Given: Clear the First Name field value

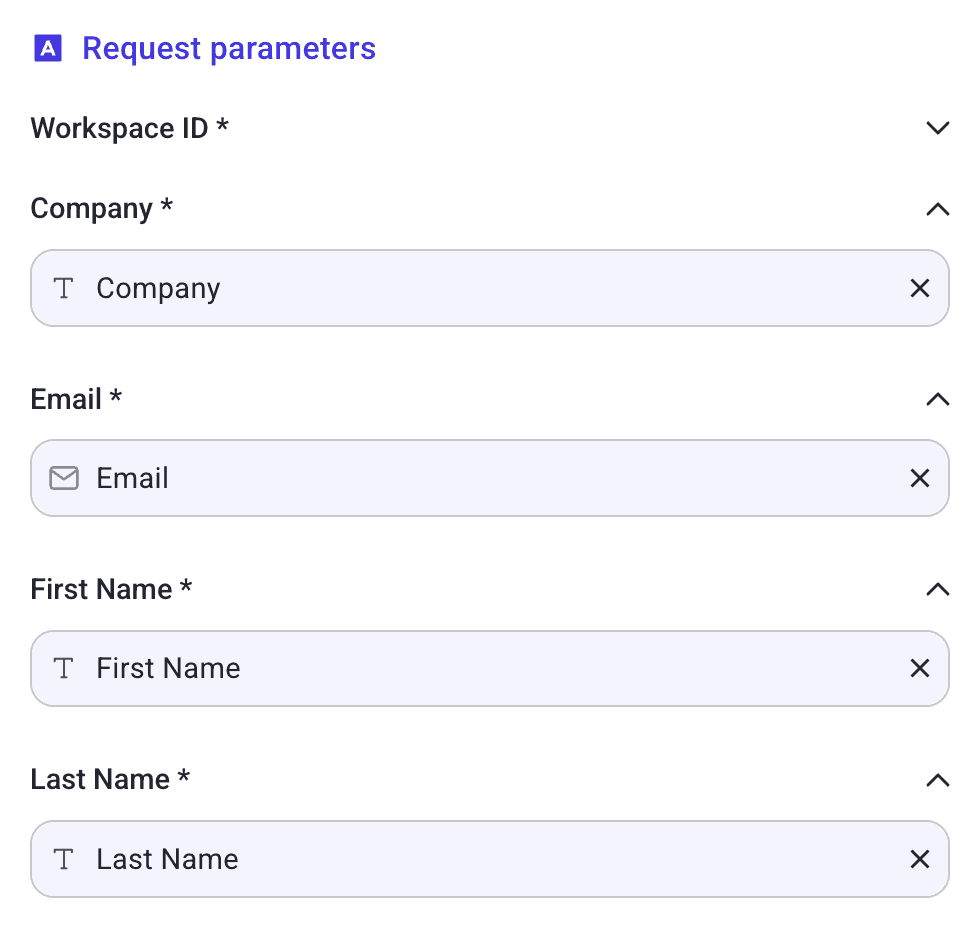Looking at the screenshot, I should (x=919, y=668).
